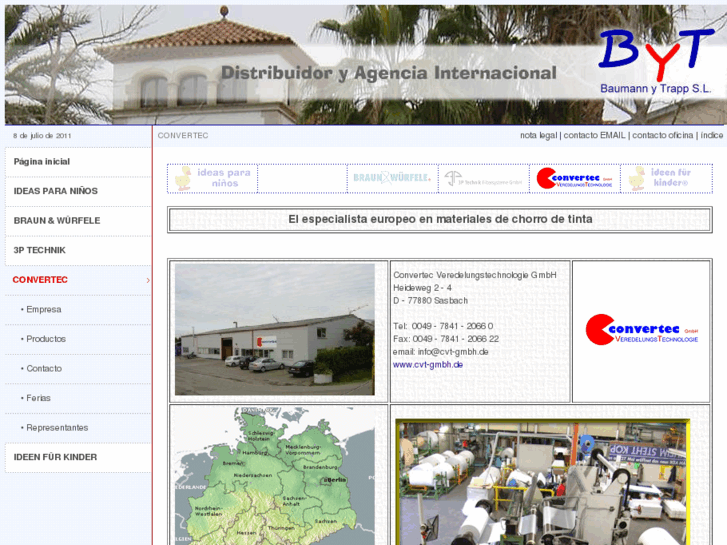The image size is (727, 545).
Task: Visit the www.cvt-gmbh.de website link
Action: (428, 365)
